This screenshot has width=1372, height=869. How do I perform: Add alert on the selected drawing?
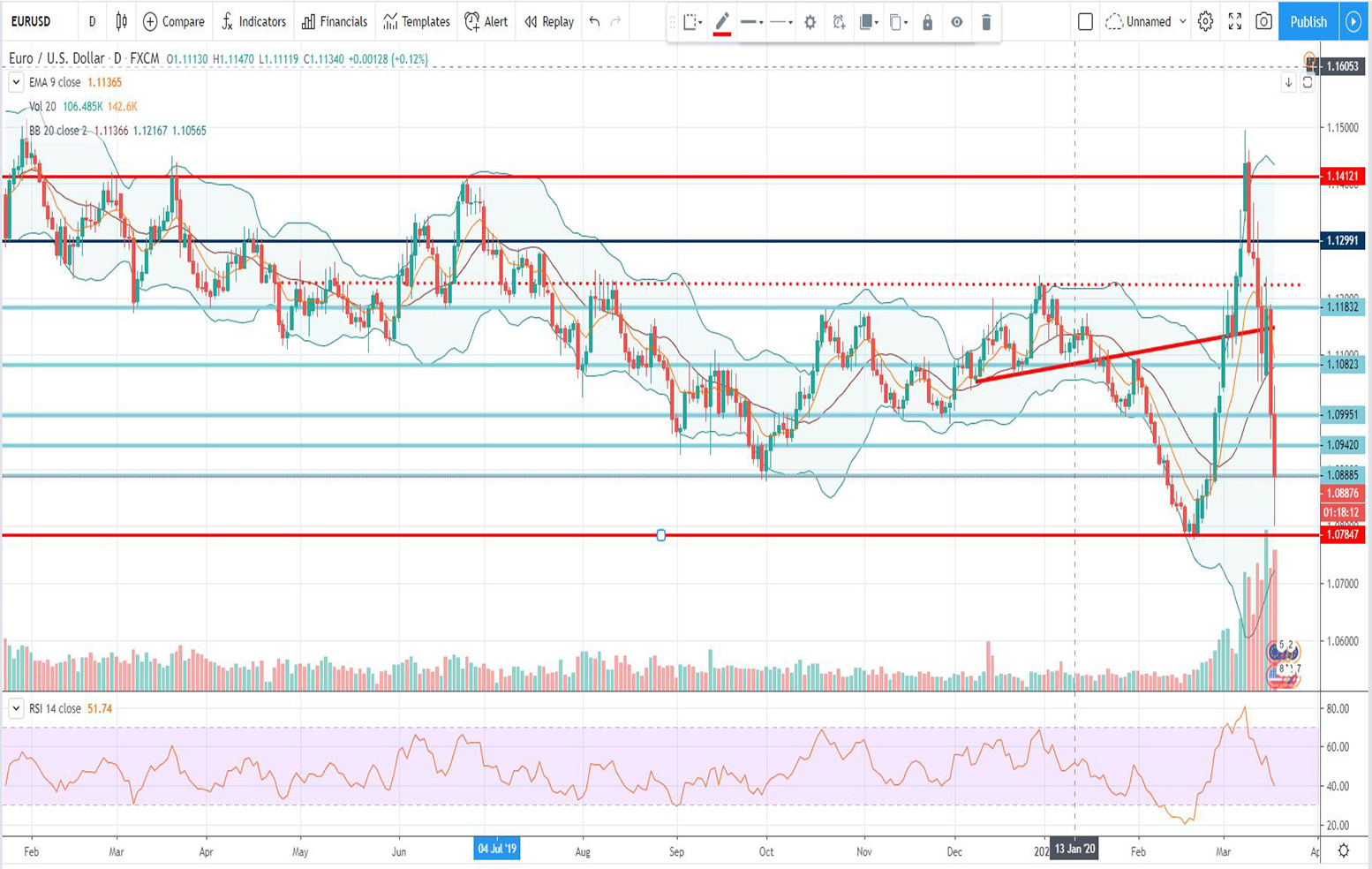[839, 22]
